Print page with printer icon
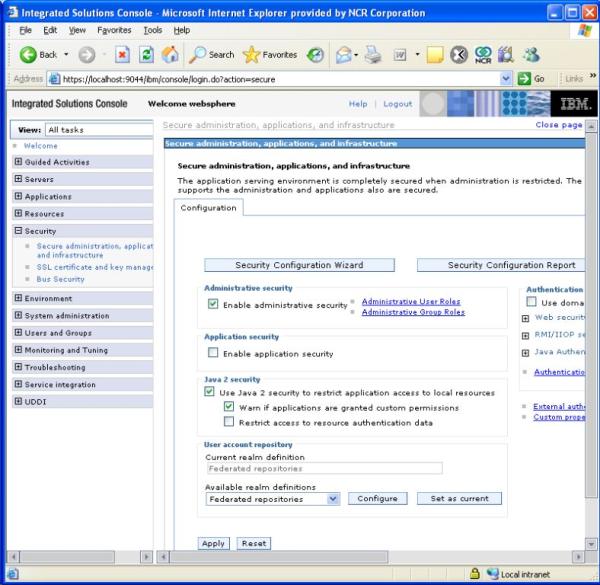600x585 pixels. (373, 55)
